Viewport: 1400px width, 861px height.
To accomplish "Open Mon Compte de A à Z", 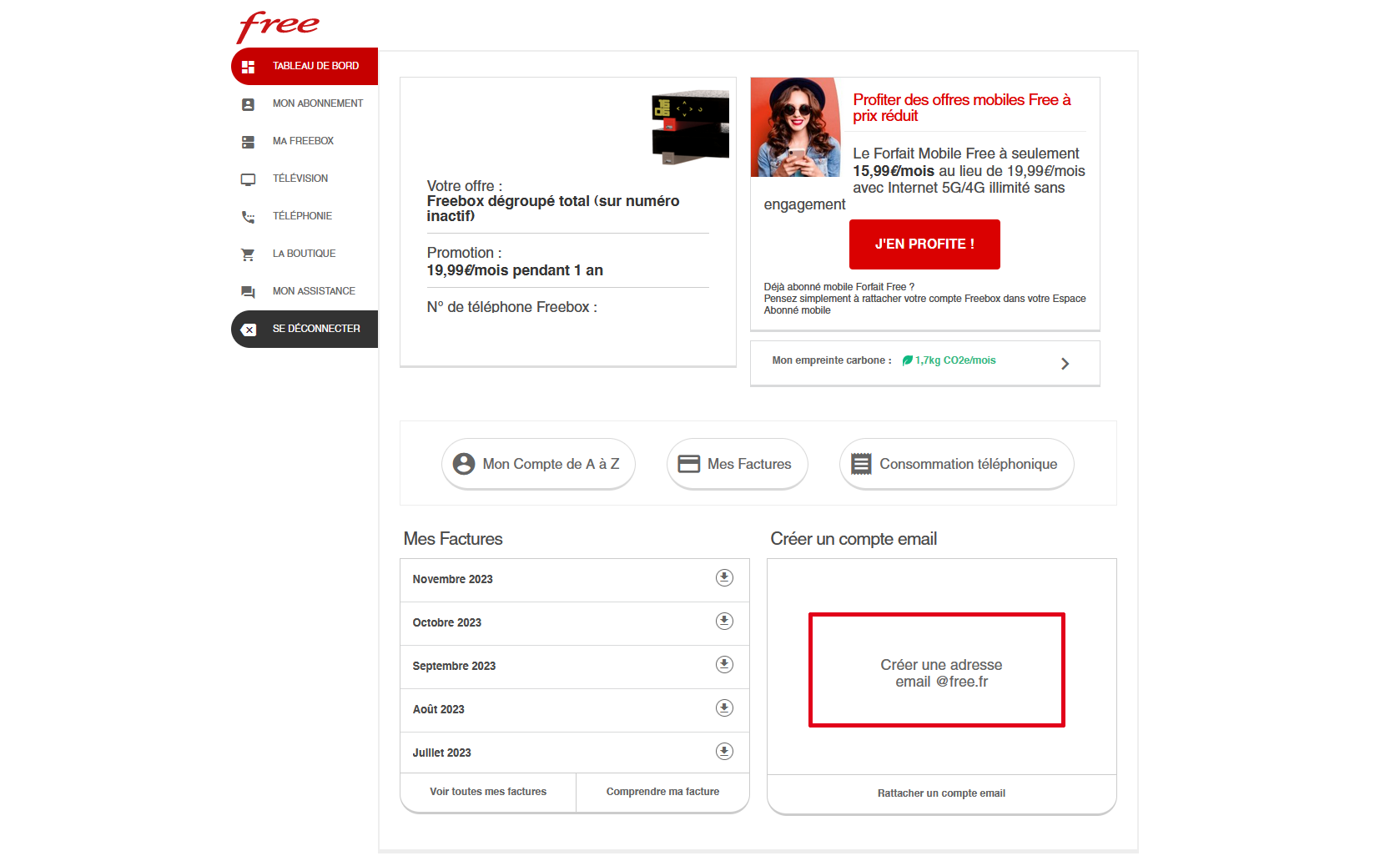I will click(538, 464).
